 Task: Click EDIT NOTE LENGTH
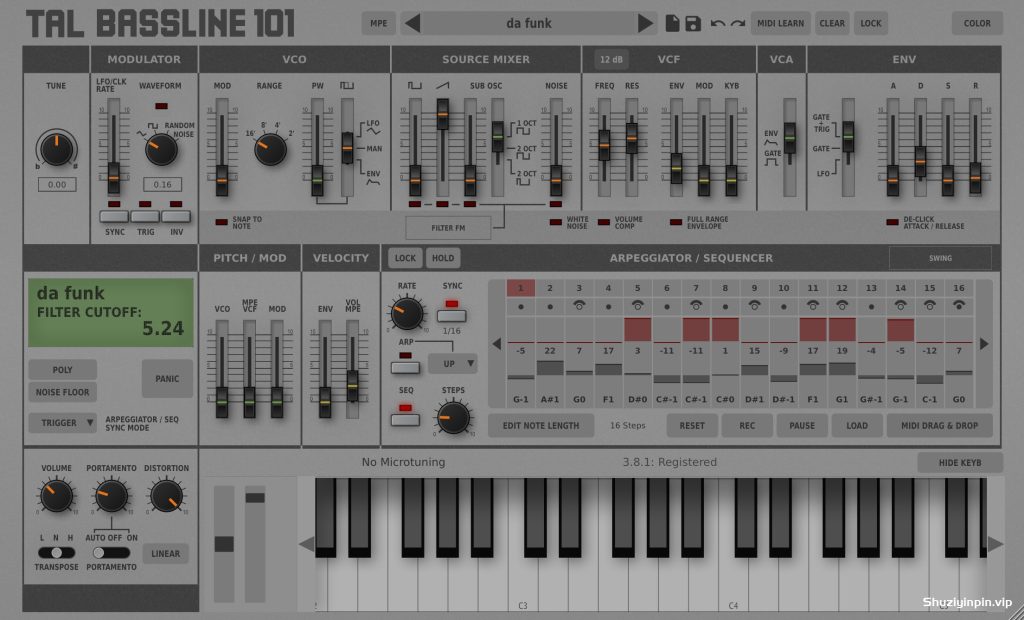(x=541, y=425)
